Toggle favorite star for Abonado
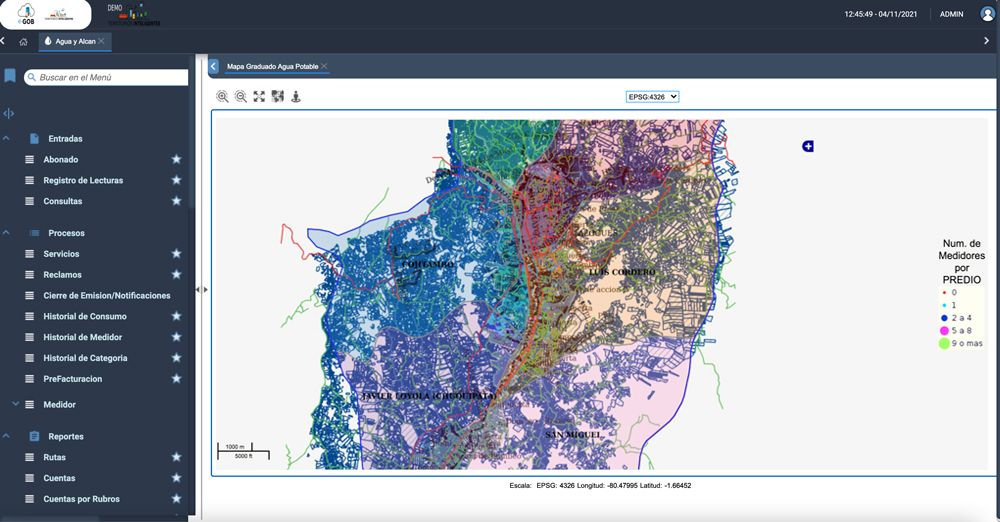The width and height of the screenshot is (1000, 522). coord(176,159)
